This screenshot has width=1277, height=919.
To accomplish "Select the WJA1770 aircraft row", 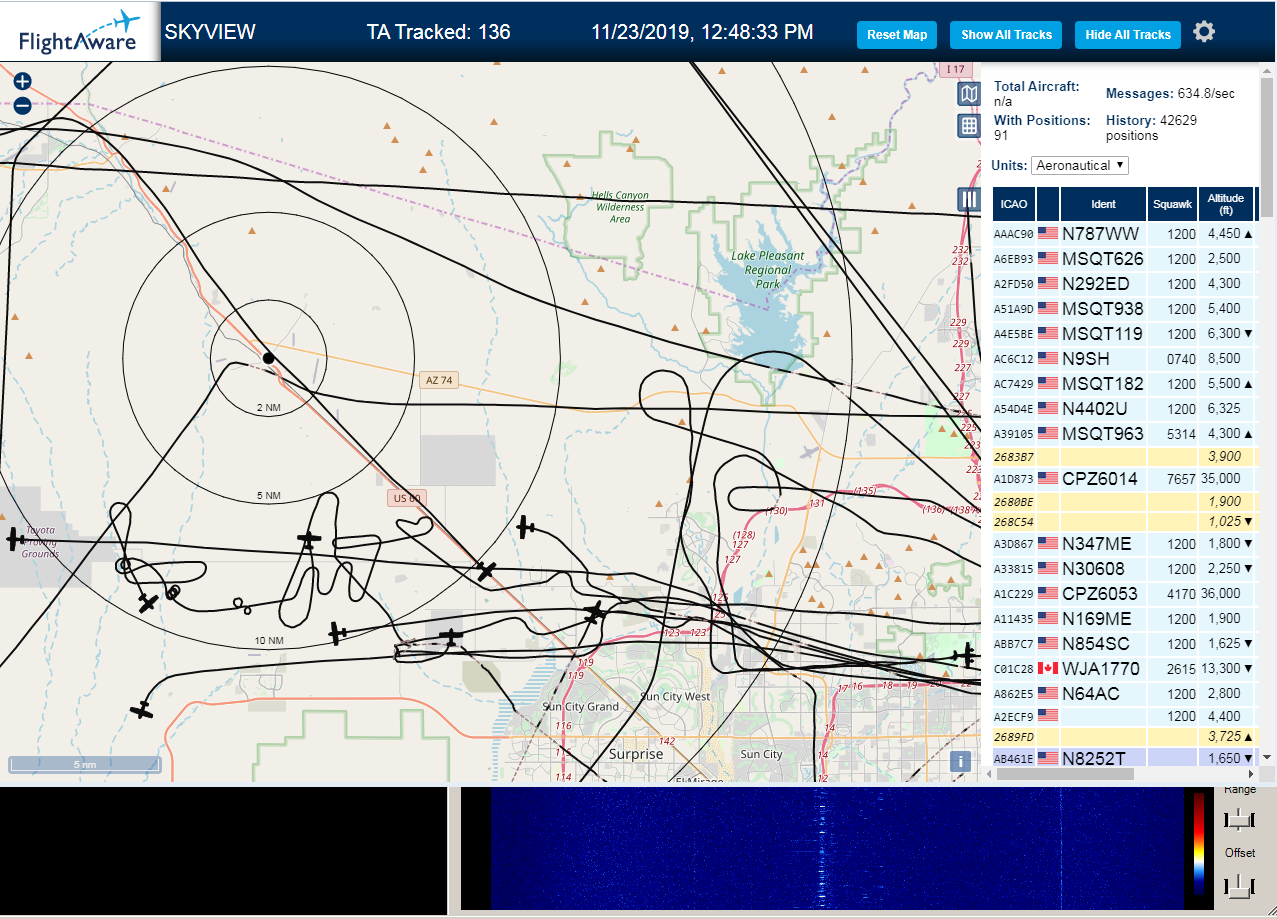I will pyautogui.click(x=1124, y=668).
